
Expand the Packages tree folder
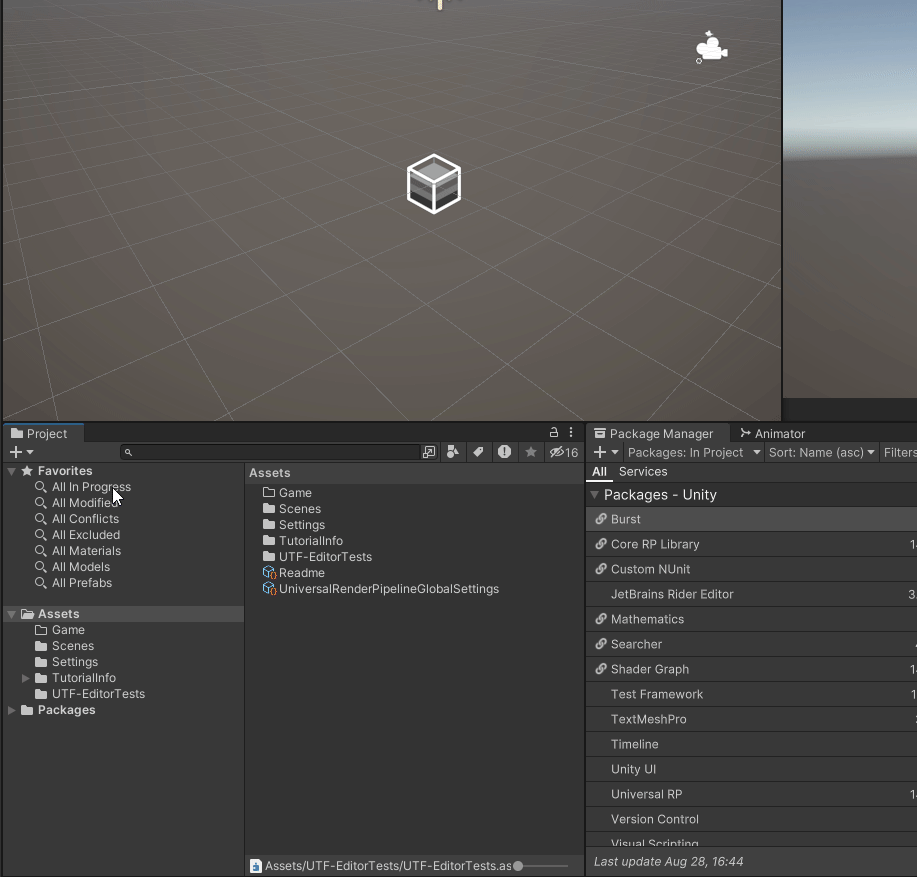coord(12,710)
